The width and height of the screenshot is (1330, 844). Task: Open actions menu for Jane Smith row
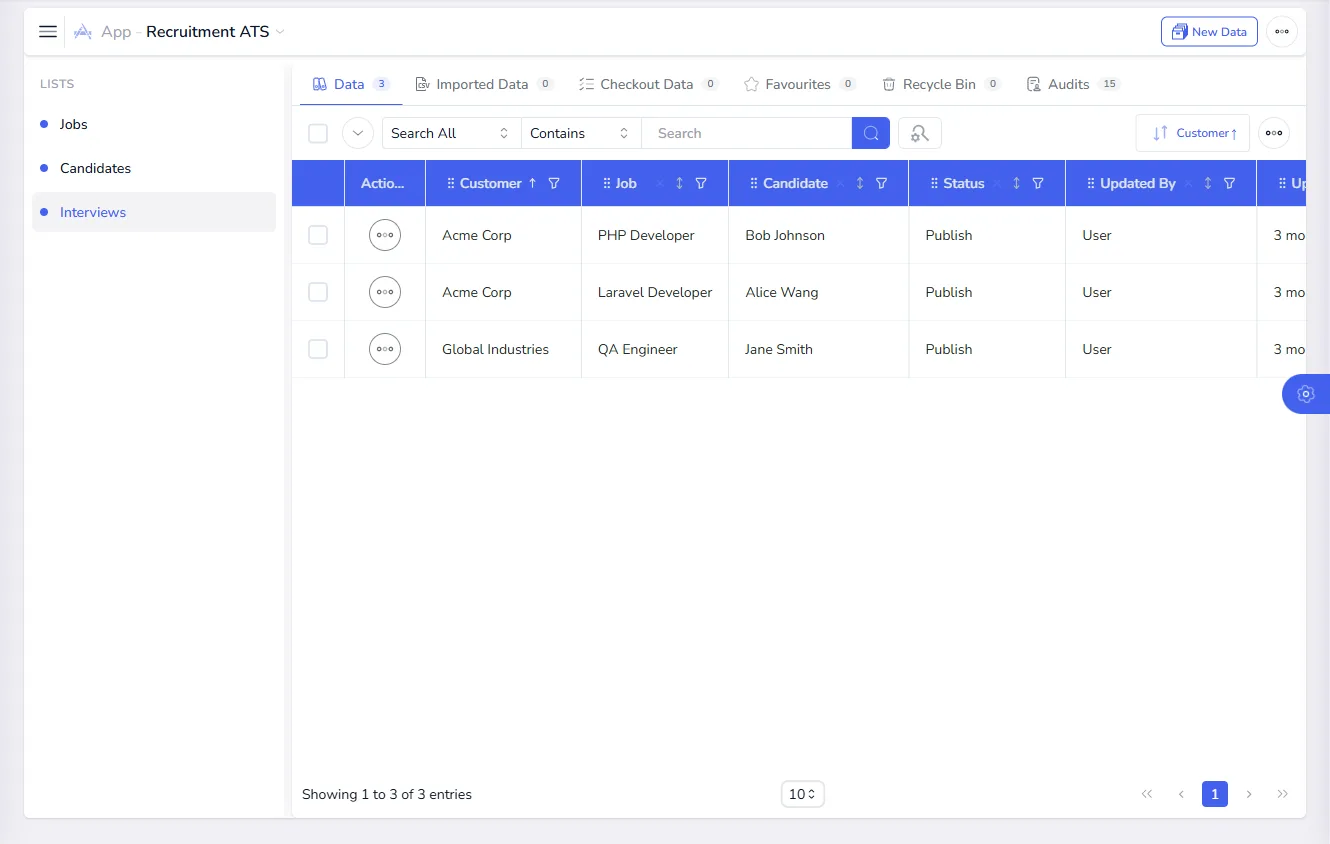(385, 349)
